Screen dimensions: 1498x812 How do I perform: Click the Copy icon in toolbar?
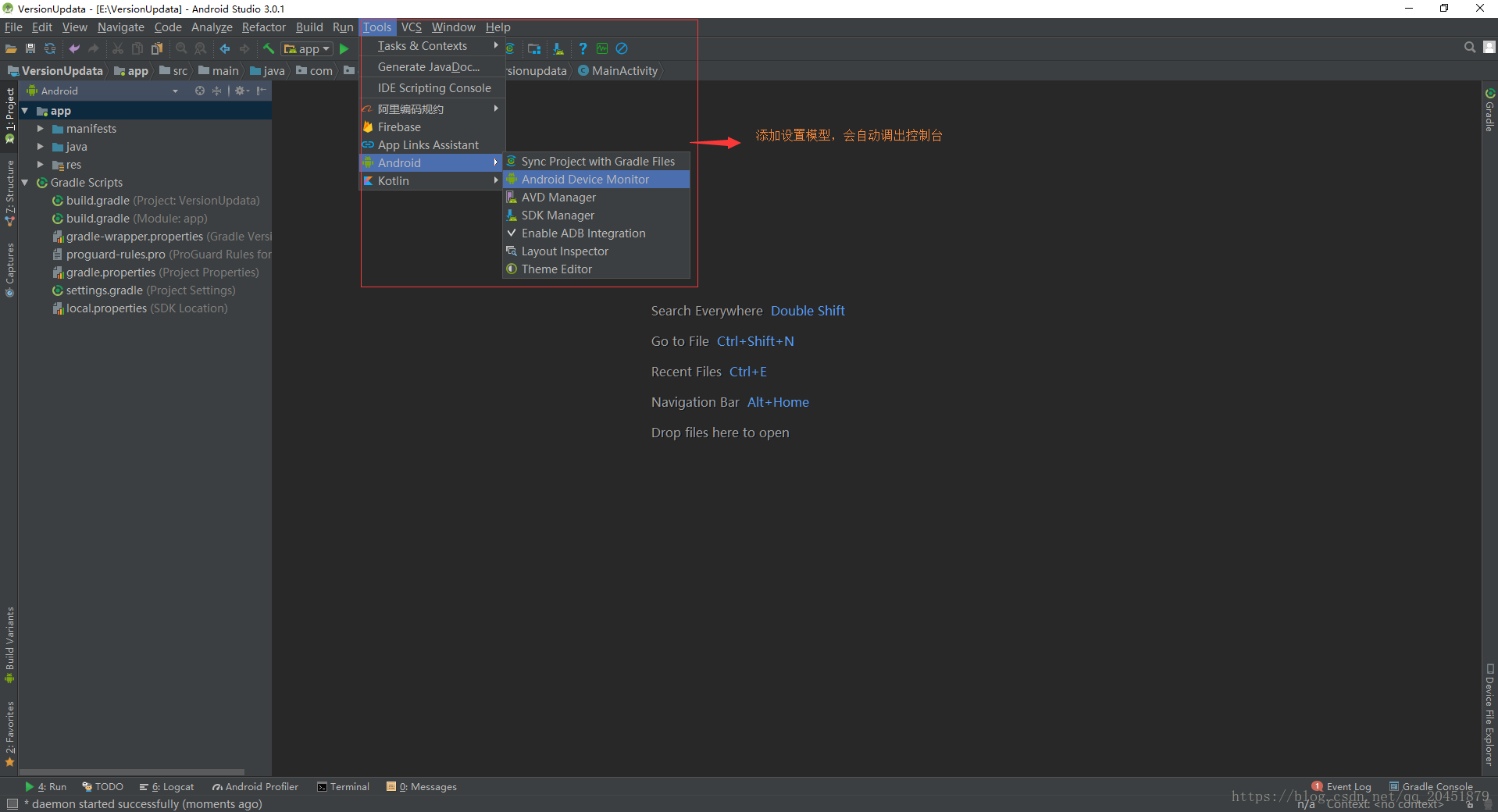[137, 48]
